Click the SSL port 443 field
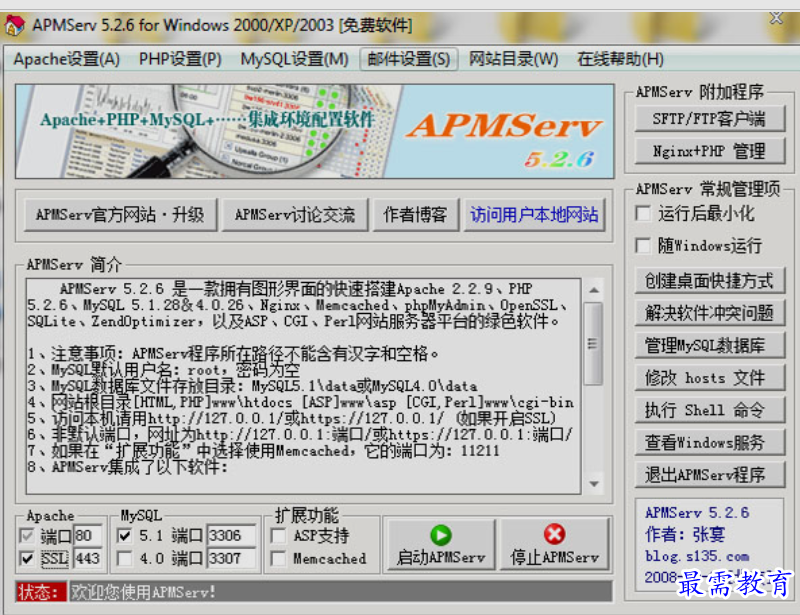The image size is (800, 615). [88, 558]
